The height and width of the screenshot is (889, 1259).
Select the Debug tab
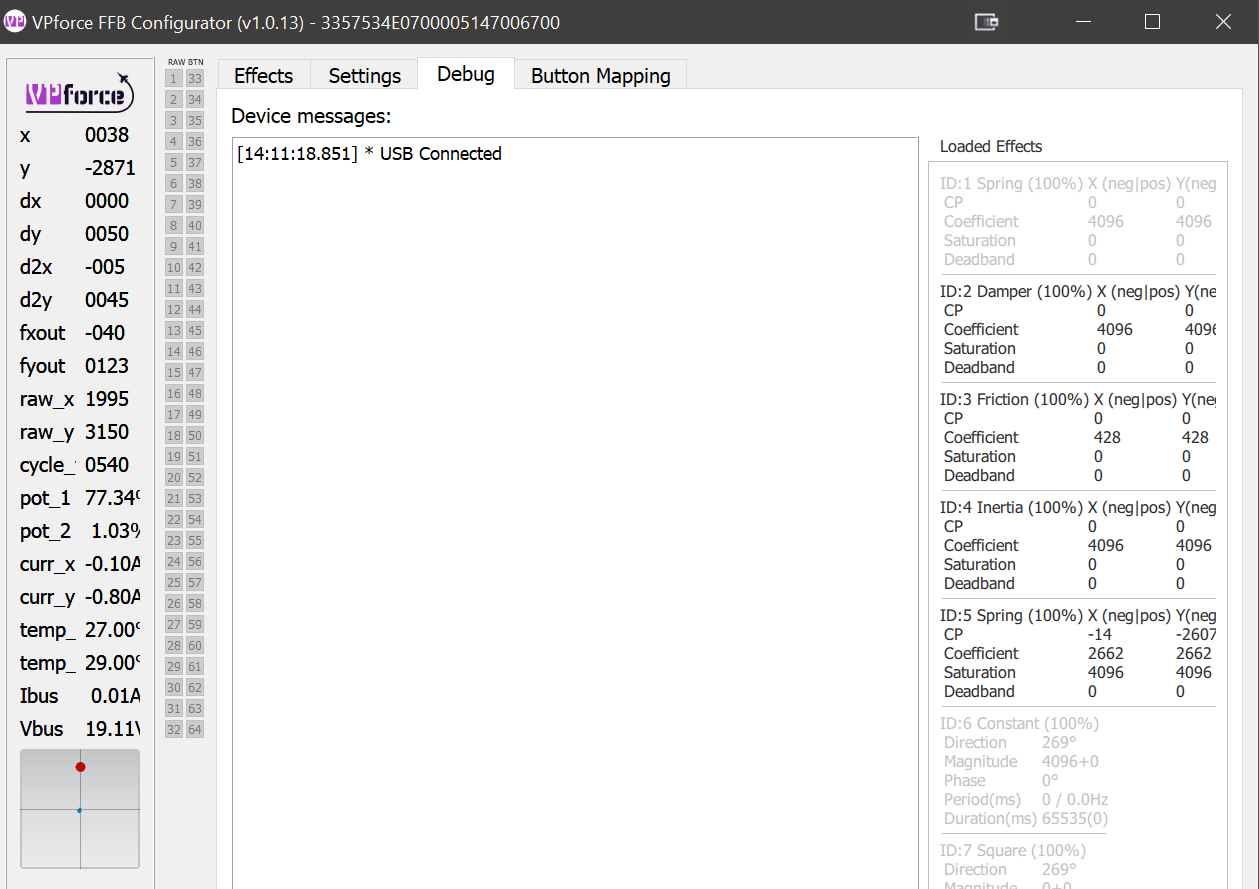tap(465, 74)
